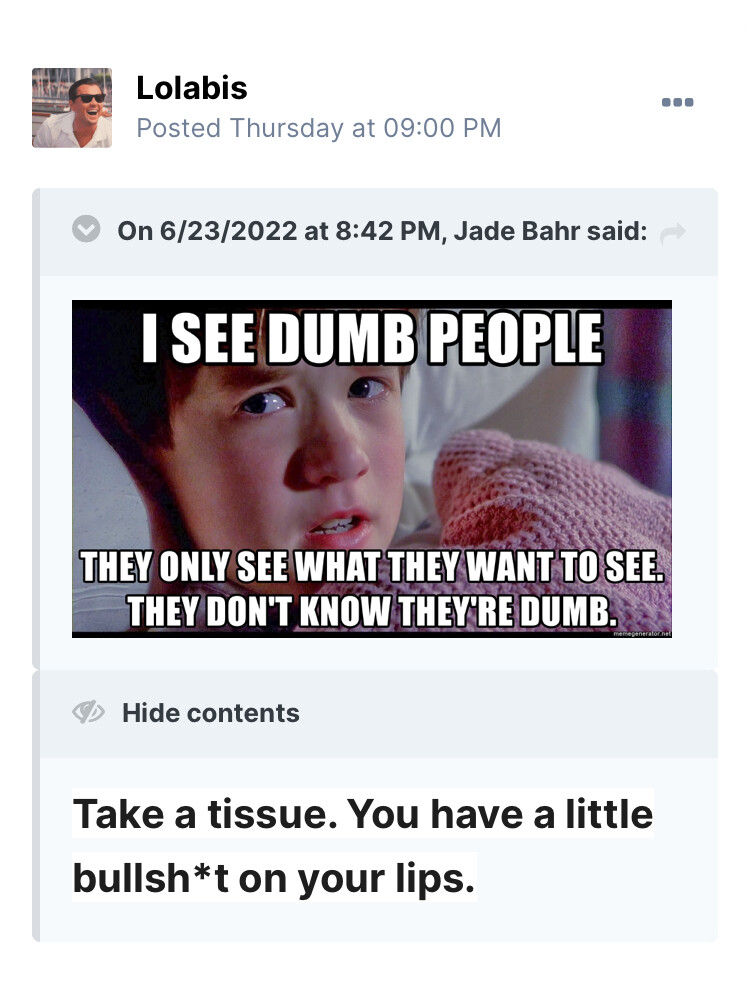Open the three-dot post options menu

pyautogui.click(x=677, y=102)
